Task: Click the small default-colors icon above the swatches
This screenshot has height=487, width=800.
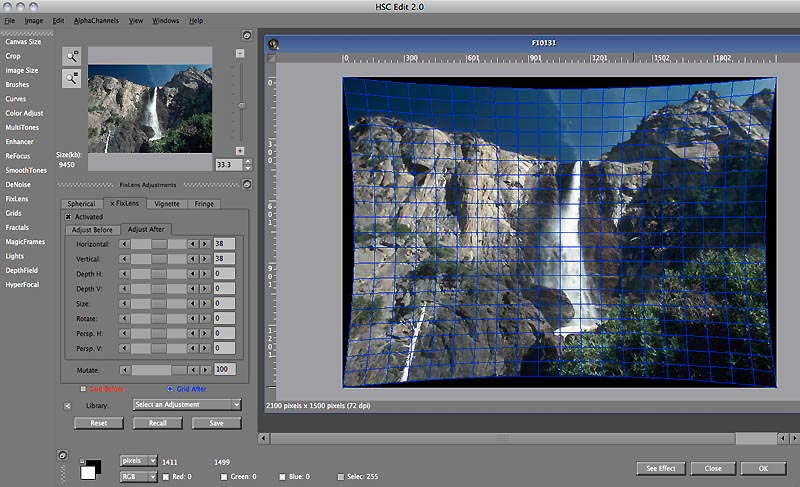Action: point(82,461)
